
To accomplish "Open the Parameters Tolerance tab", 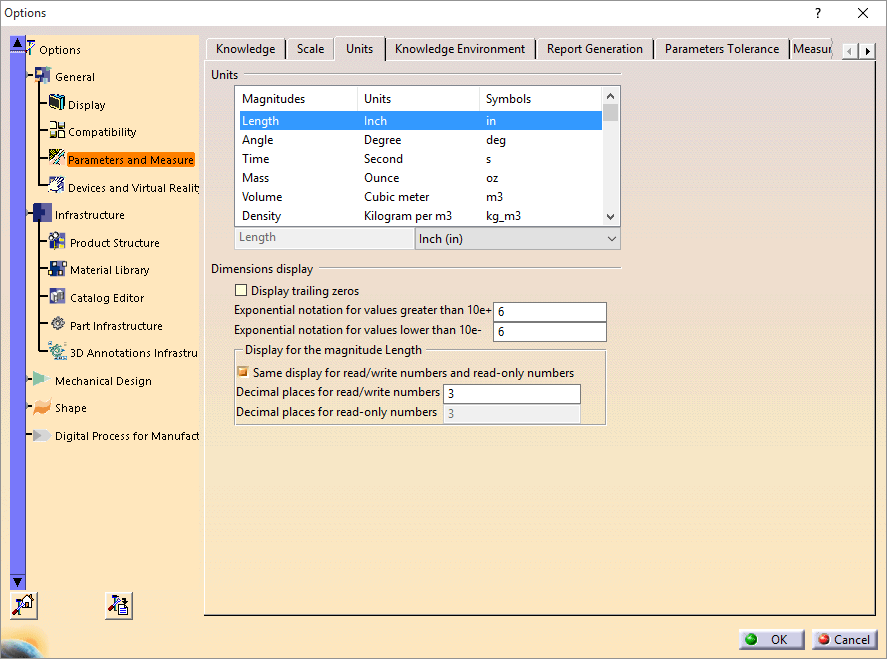I will coord(720,48).
